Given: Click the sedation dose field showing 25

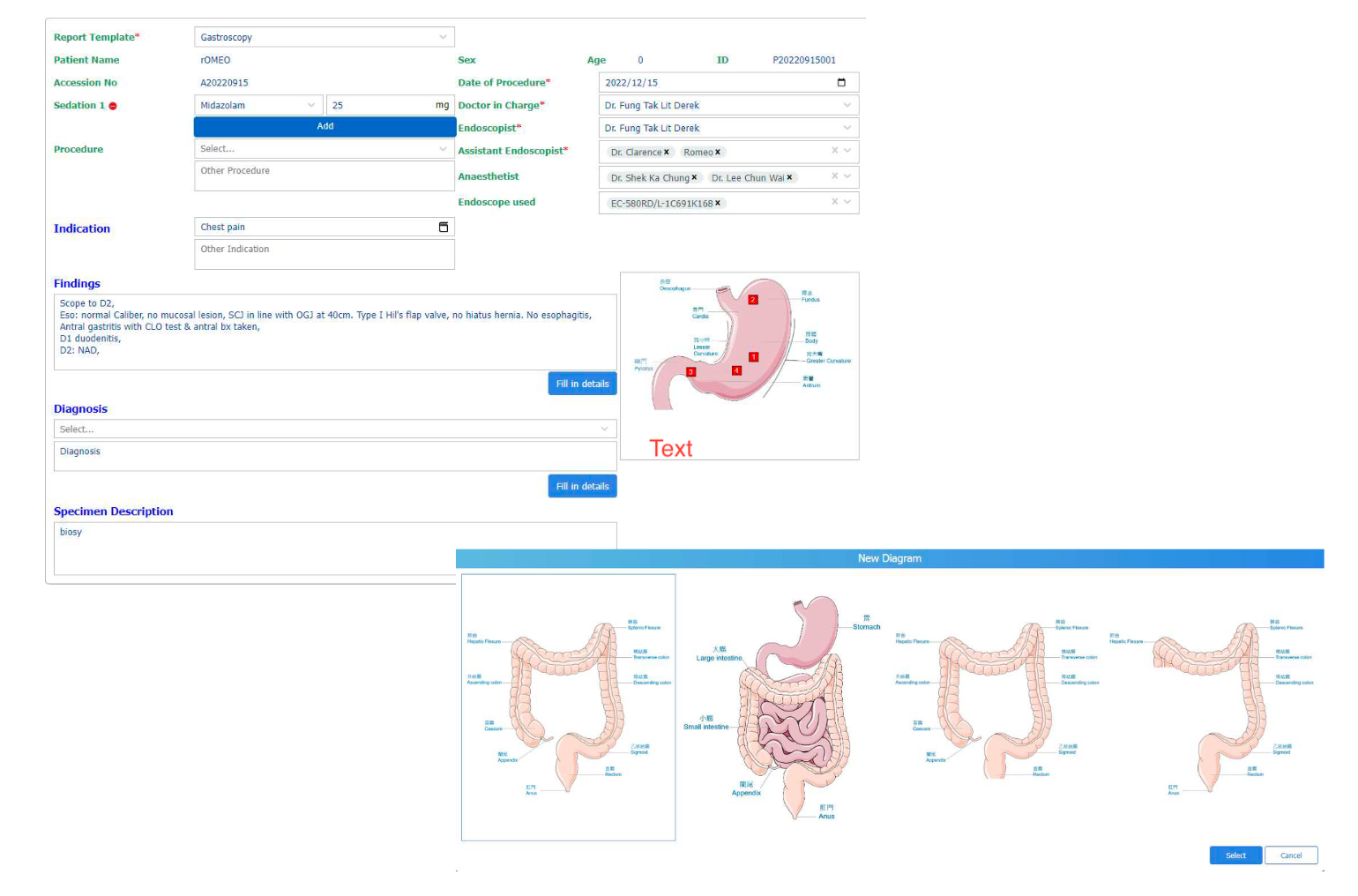Looking at the screenshot, I should 390,105.
